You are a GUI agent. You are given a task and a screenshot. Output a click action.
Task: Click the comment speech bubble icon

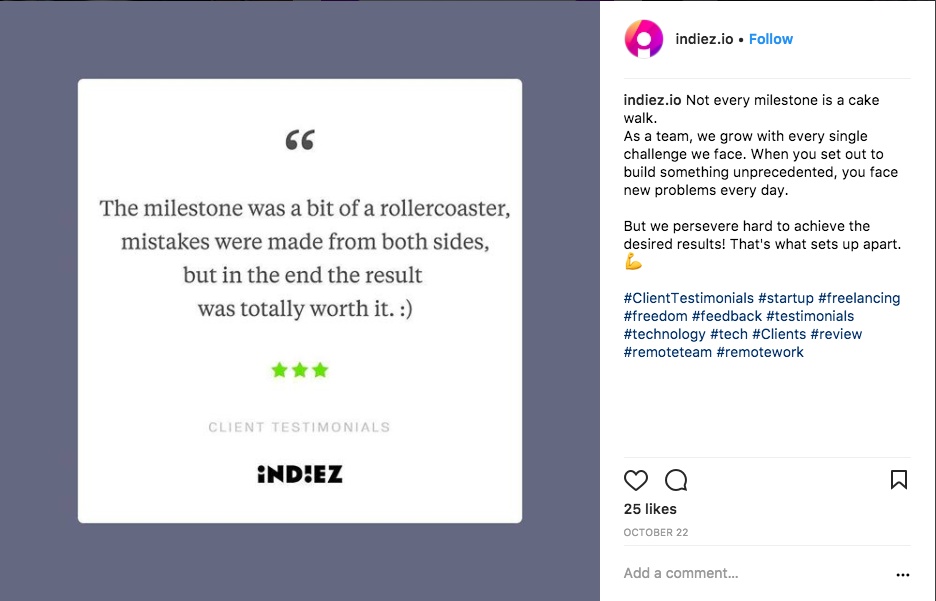[x=676, y=480]
